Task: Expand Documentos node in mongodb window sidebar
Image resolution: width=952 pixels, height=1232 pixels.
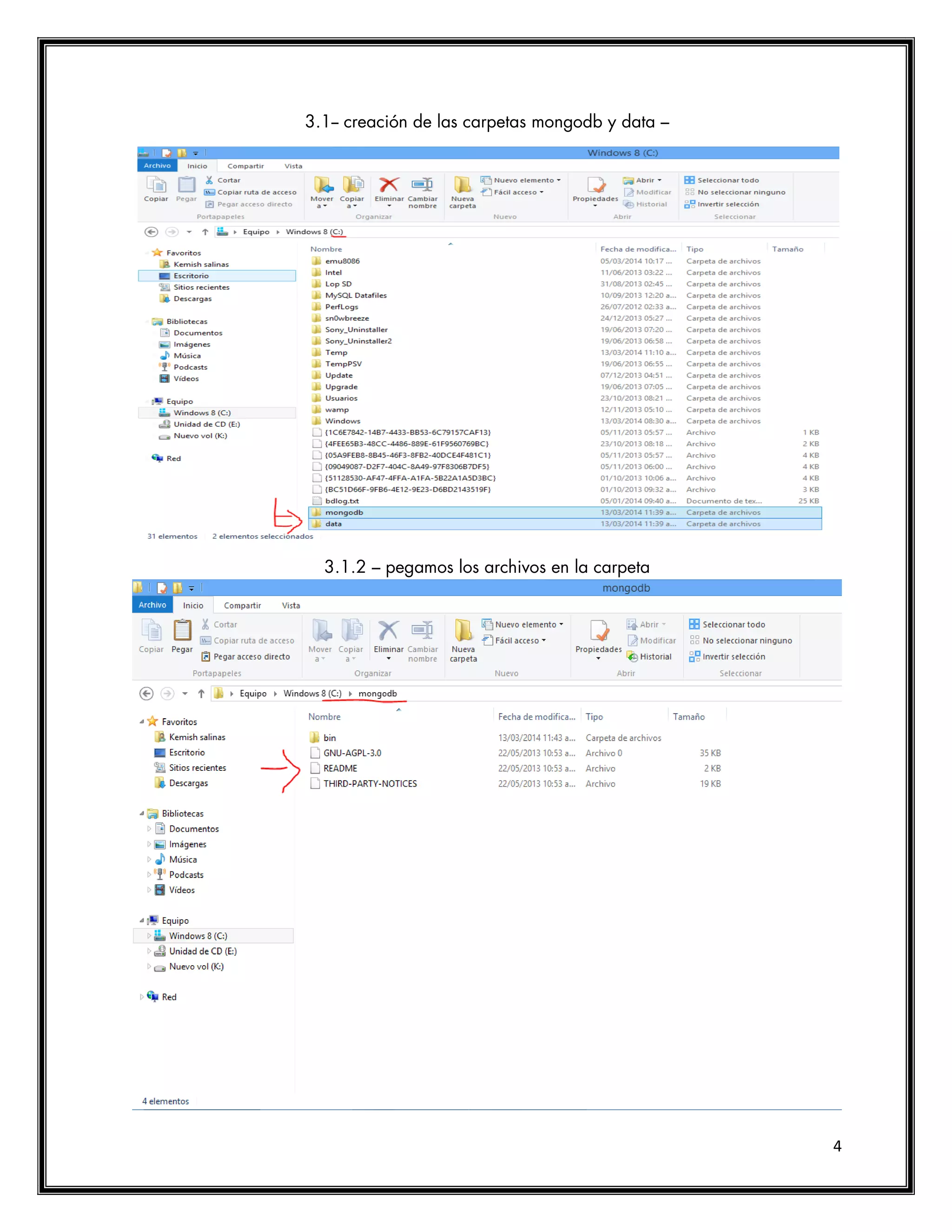Action: (149, 829)
